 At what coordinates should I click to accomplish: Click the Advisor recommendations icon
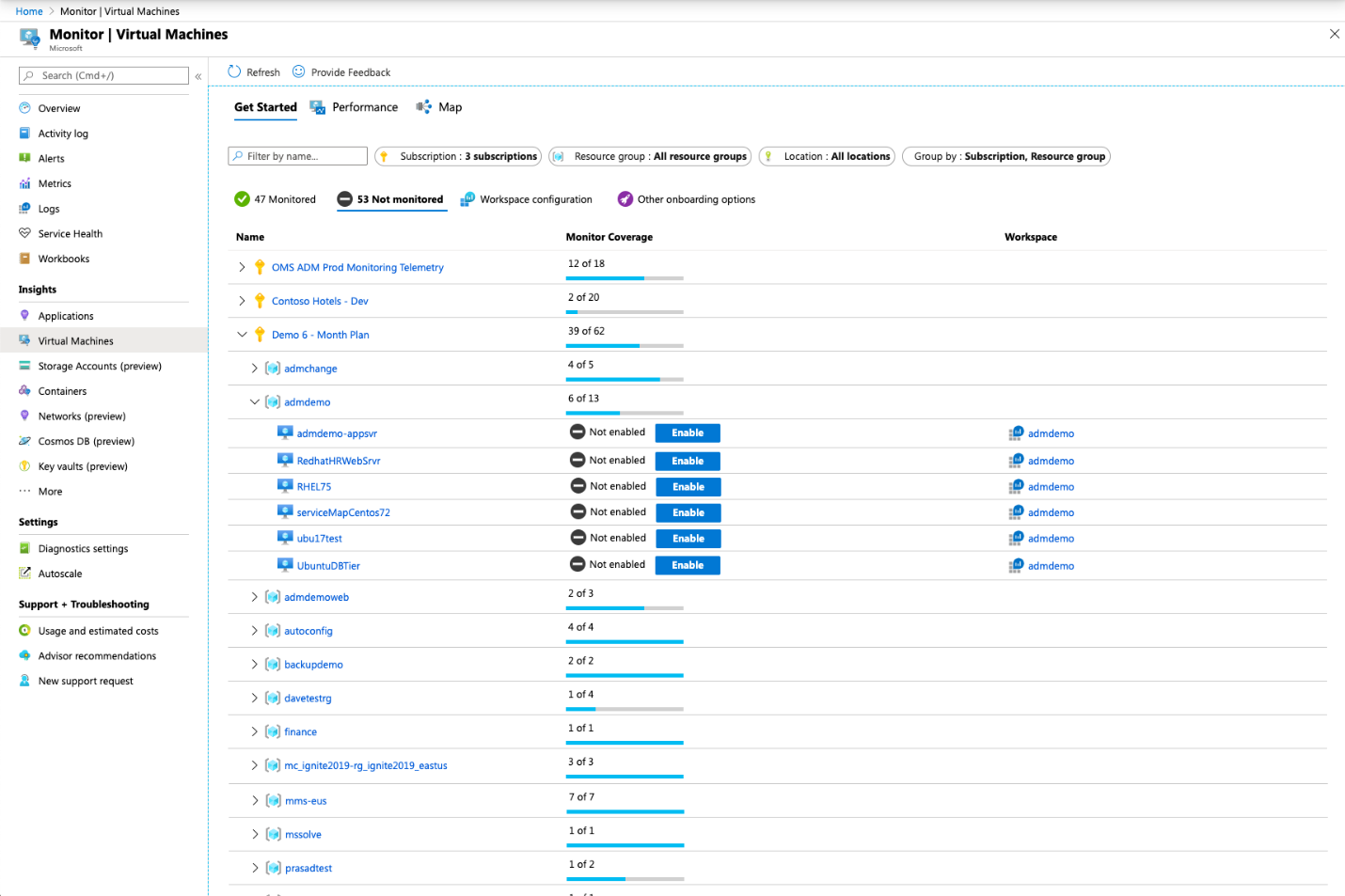pyautogui.click(x=25, y=655)
